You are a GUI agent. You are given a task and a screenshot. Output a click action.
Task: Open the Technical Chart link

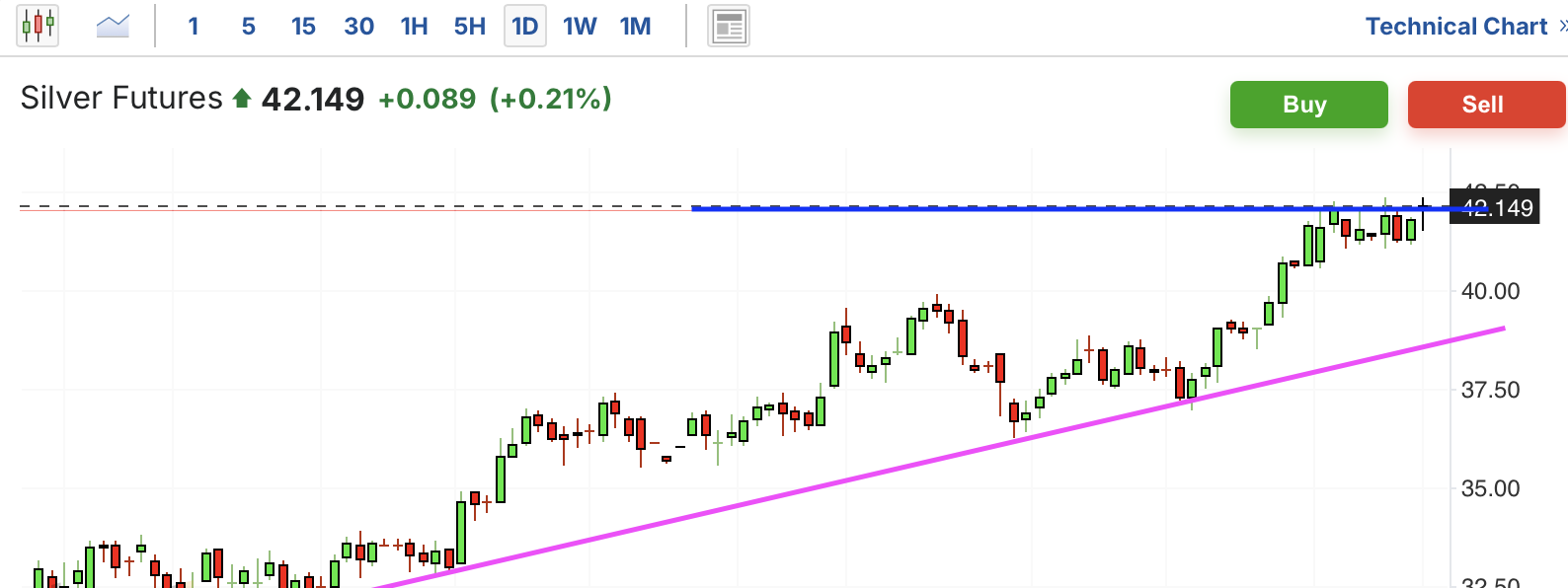1456,27
